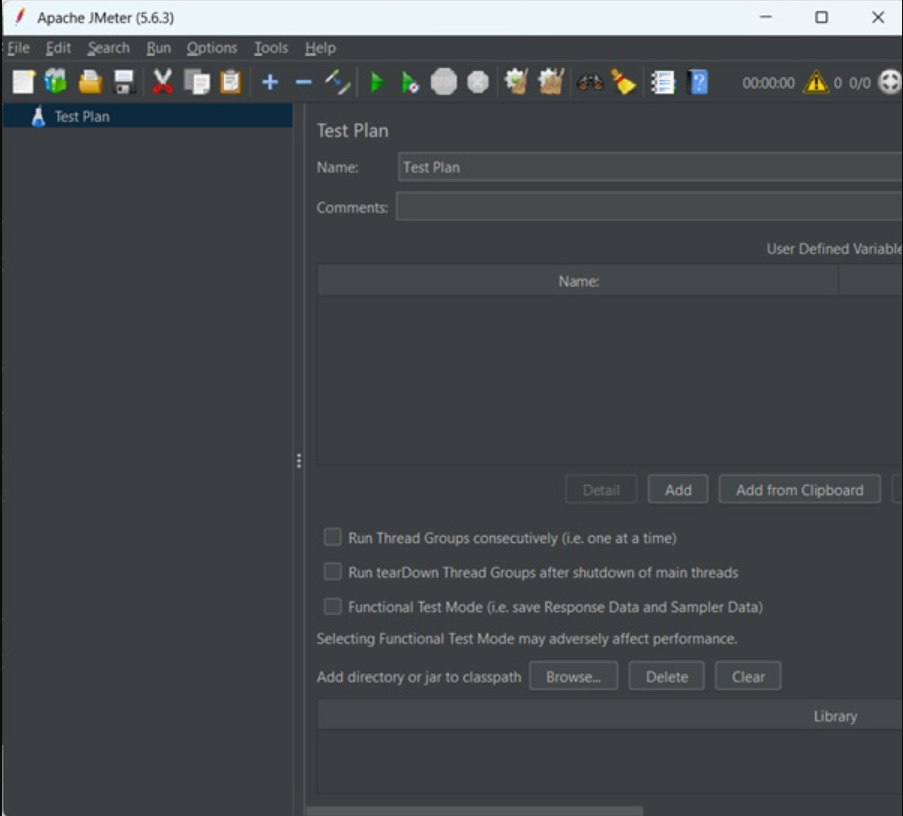Click the remote engines icon near thread count
Image resolution: width=903 pixels, height=816 pixels.
coord(890,82)
